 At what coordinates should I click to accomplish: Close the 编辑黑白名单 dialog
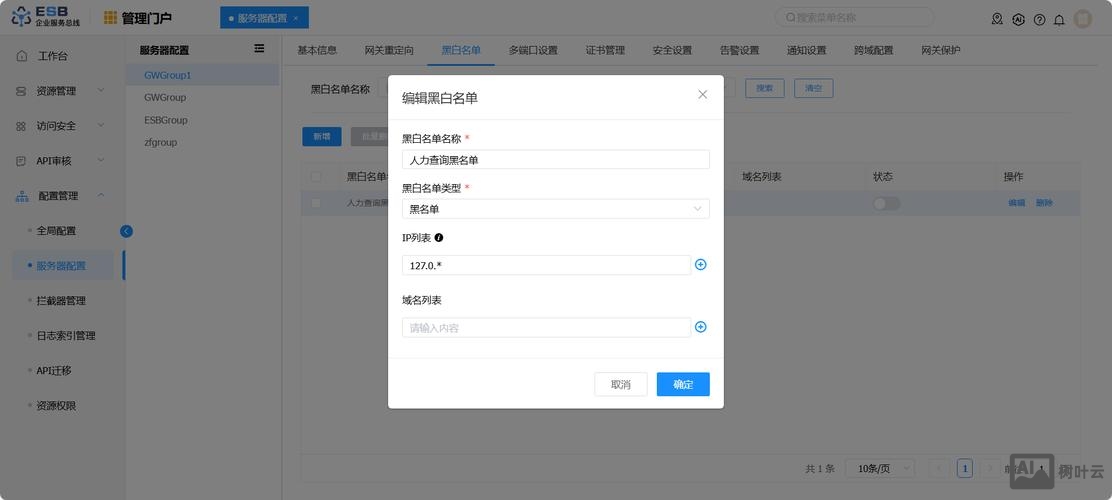tap(702, 94)
